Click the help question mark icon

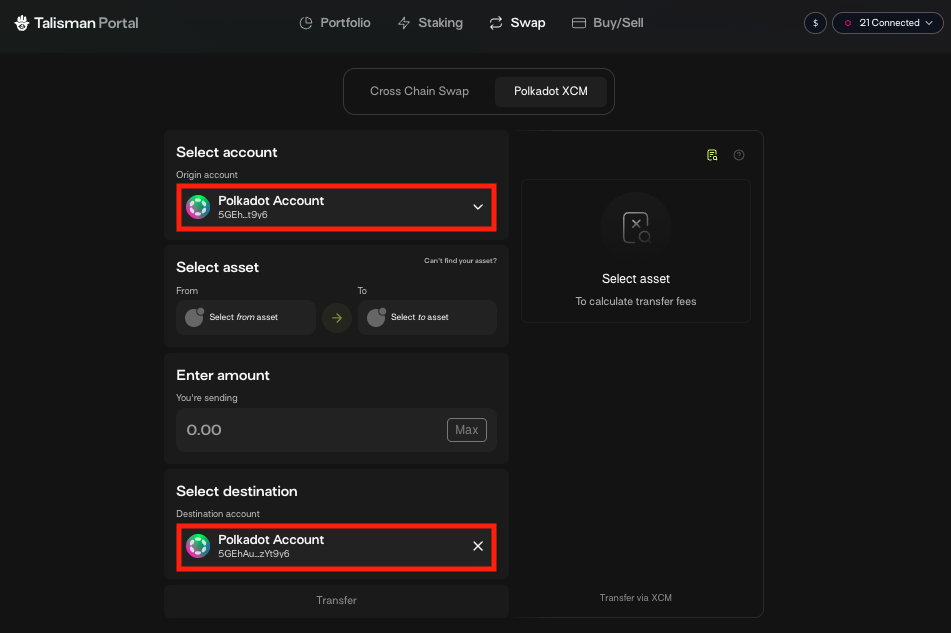tap(739, 155)
